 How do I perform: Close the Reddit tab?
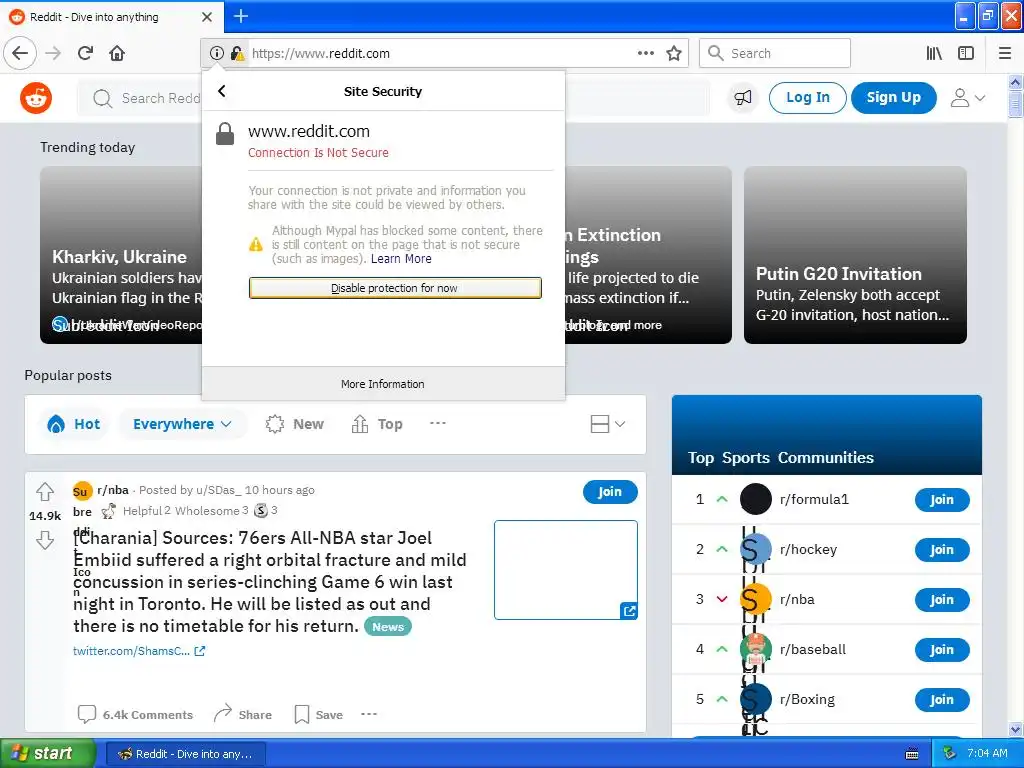point(207,17)
